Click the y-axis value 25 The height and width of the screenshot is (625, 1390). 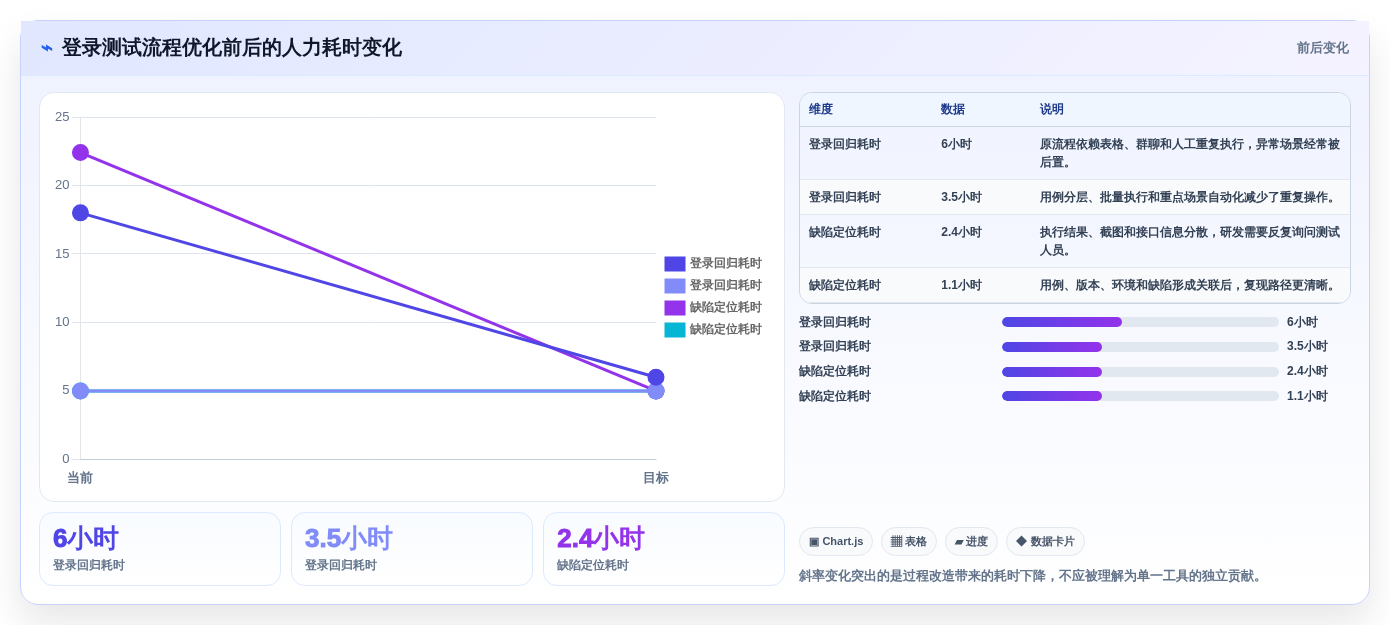pos(62,117)
